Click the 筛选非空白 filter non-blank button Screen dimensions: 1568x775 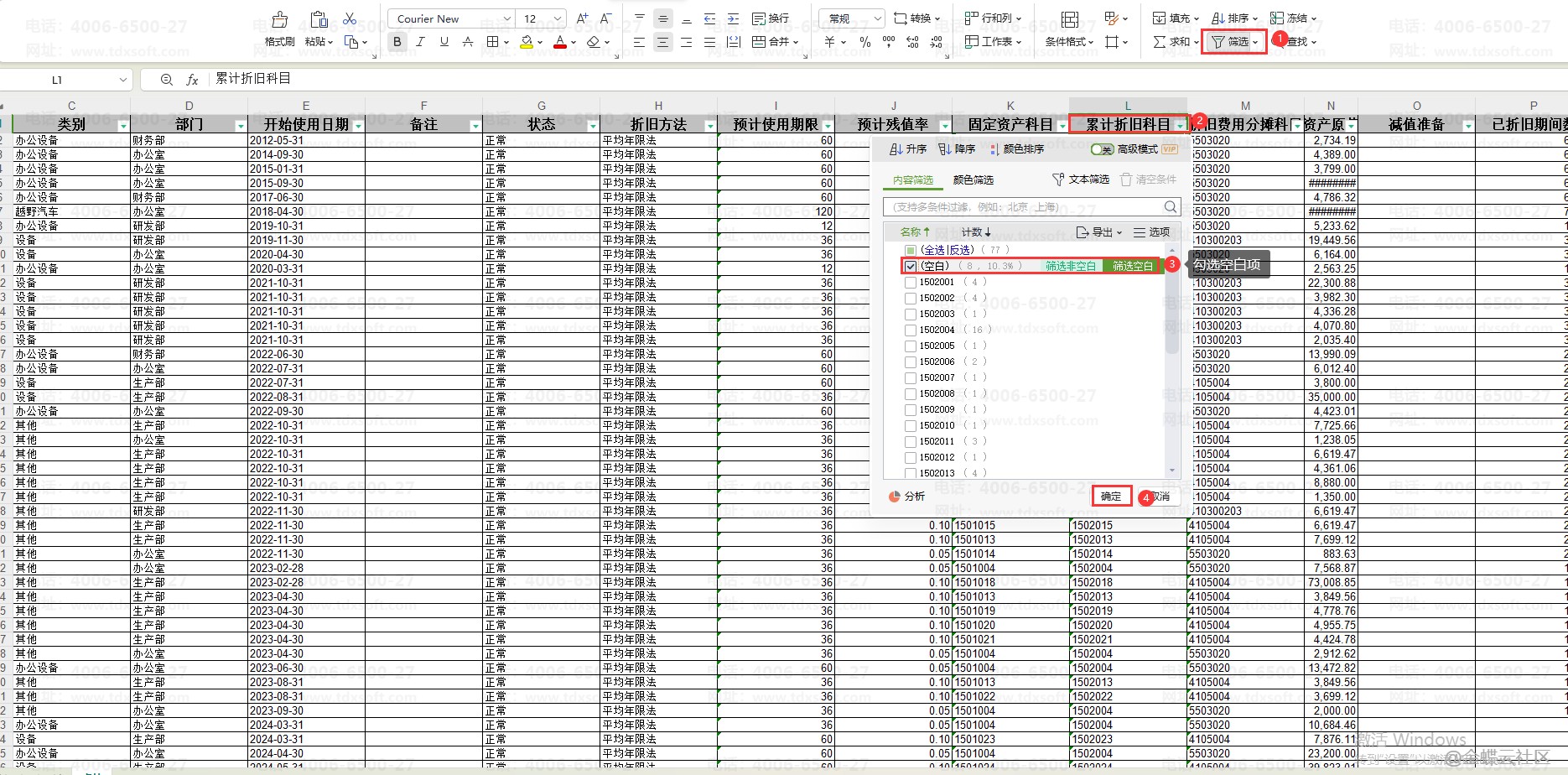[1070, 266]
